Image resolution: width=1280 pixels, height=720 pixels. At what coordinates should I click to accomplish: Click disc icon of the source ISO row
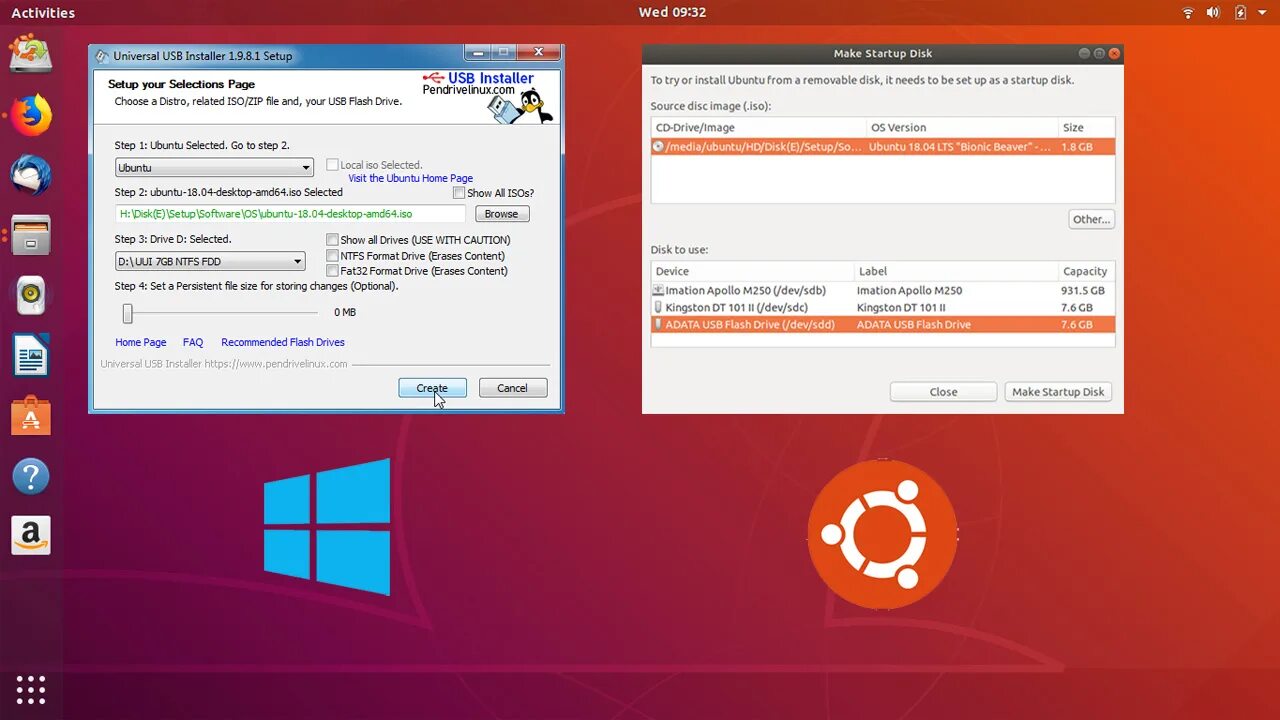point(658,146)
